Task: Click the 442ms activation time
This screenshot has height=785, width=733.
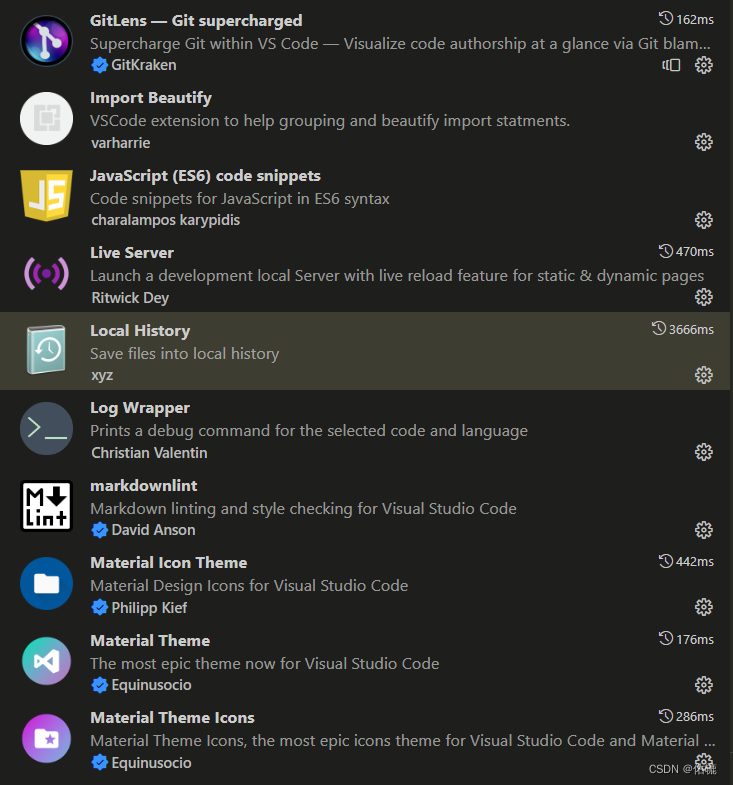Action: click(695, 562)
